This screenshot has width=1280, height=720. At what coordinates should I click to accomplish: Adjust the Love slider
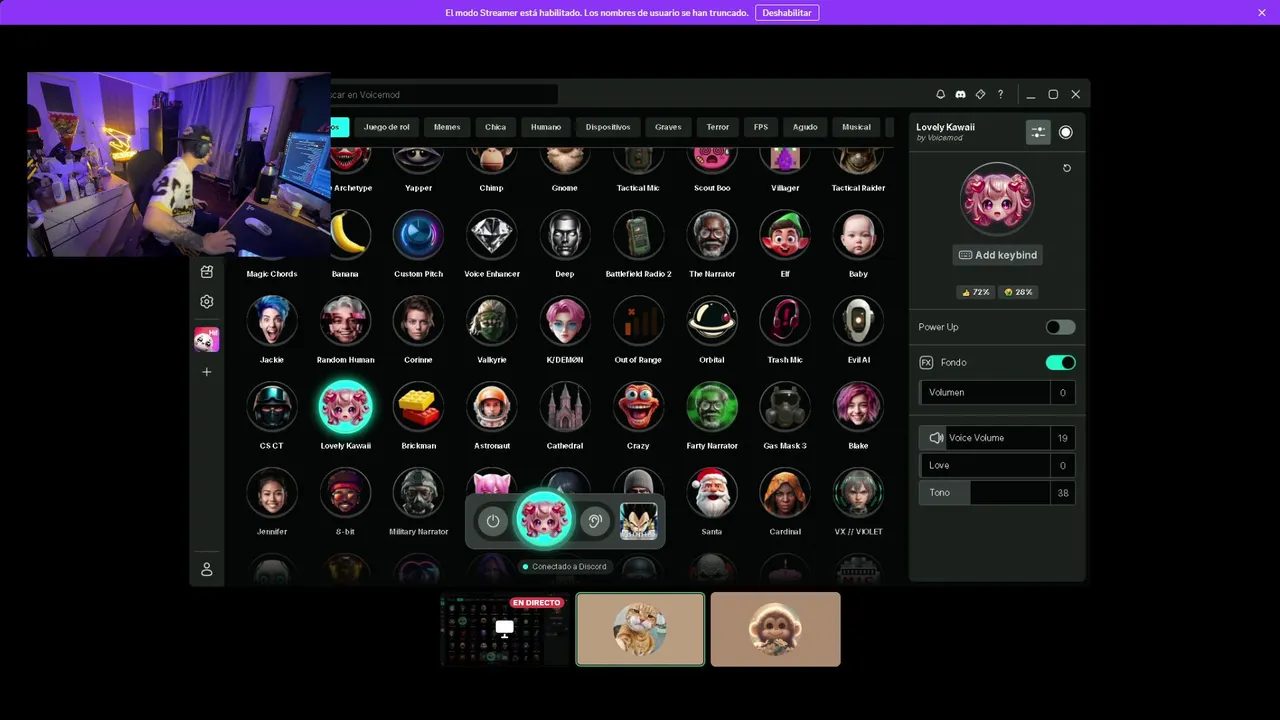click(x=998, y=465)
